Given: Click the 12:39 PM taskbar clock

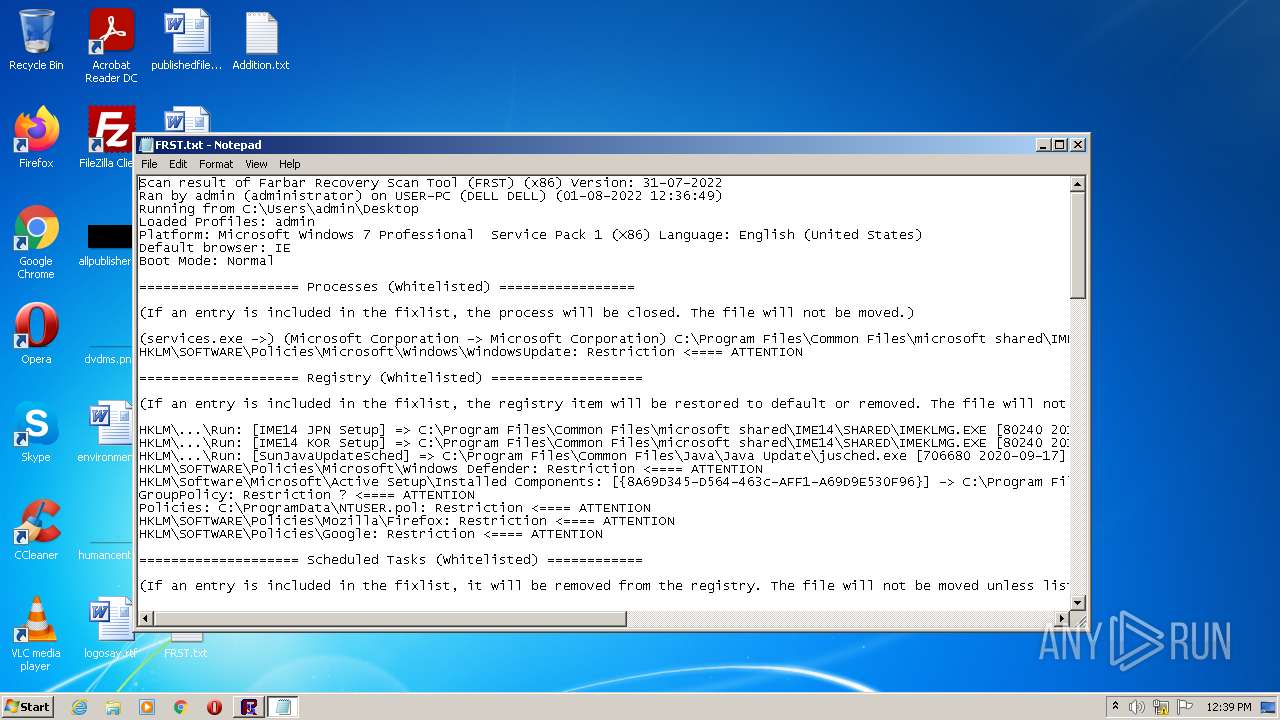Looking at the screenshot, I should (1228, 707).
